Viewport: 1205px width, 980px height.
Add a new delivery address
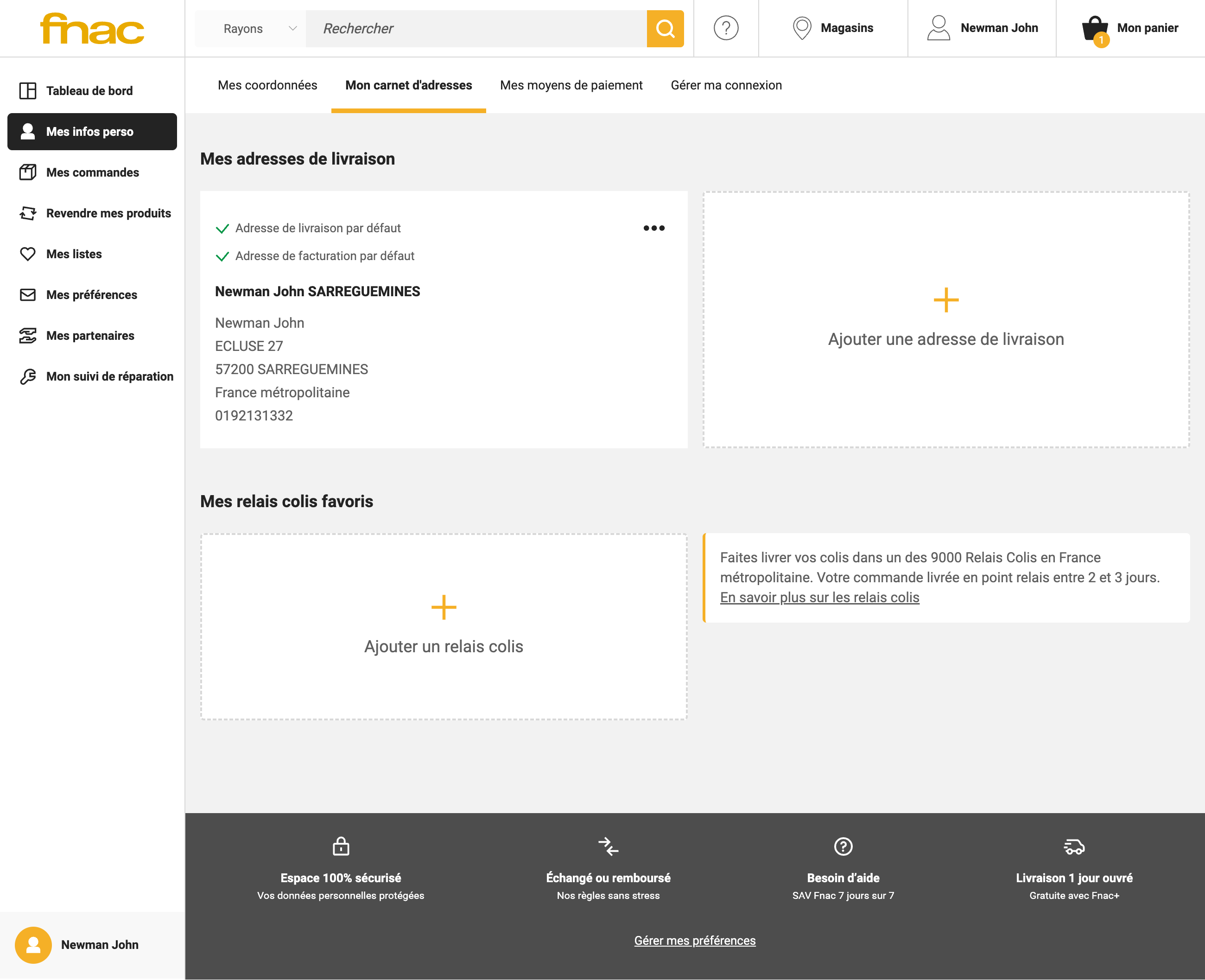(x=945, y=319)
